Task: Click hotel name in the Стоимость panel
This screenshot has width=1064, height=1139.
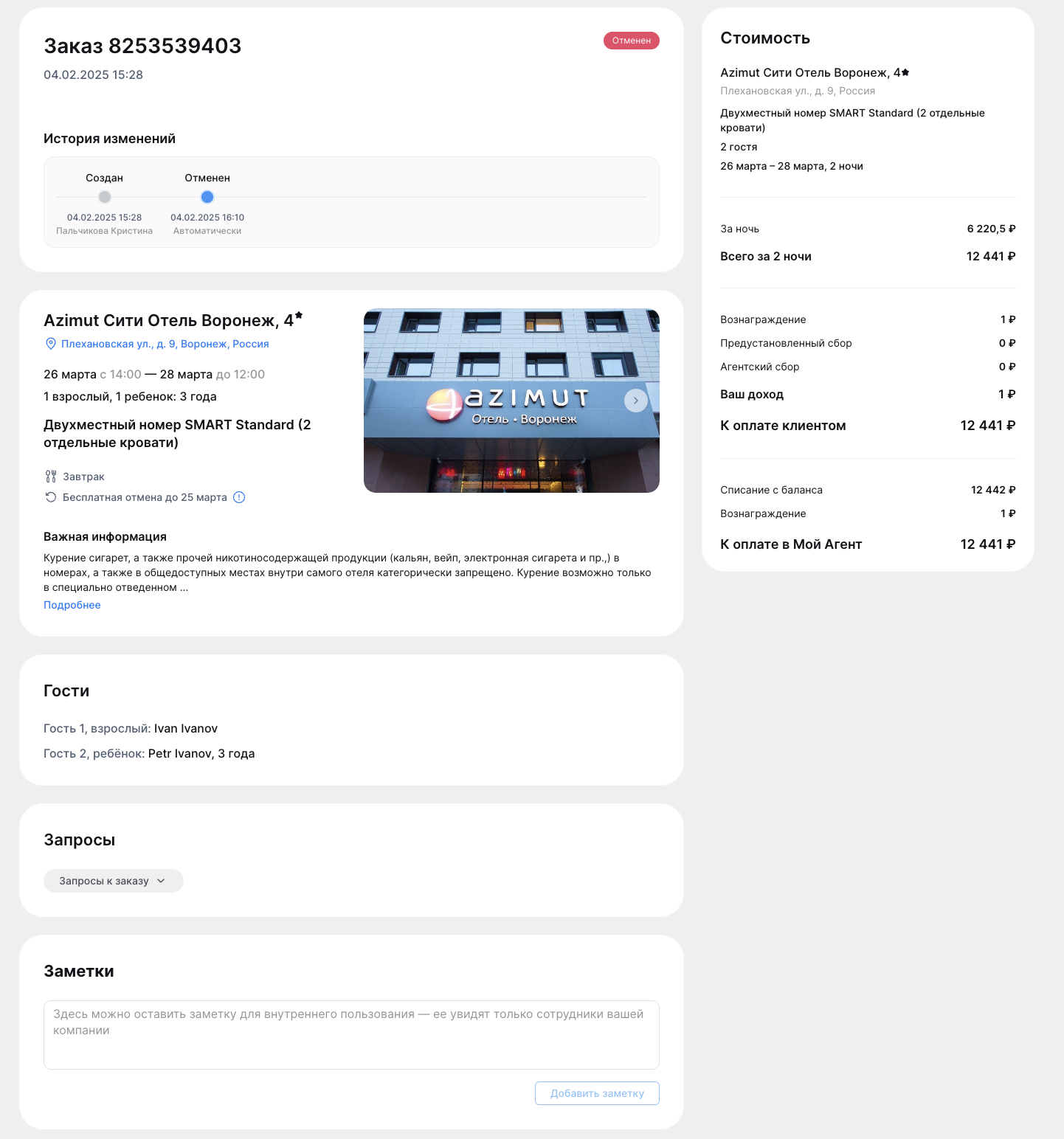Action: [815, 72]
